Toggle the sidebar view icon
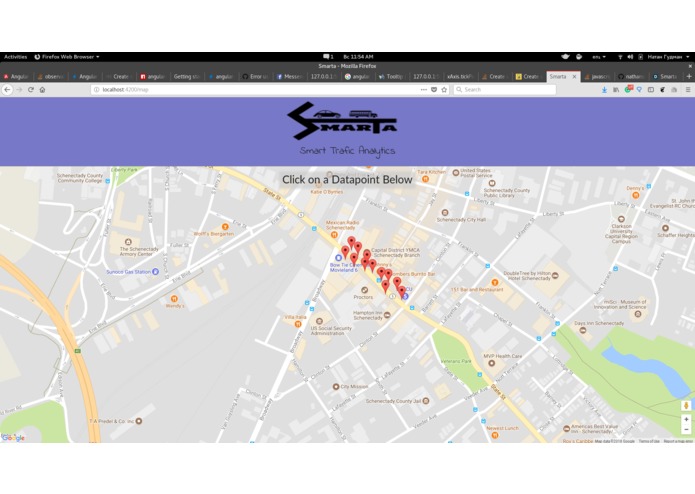 (651, 89)
